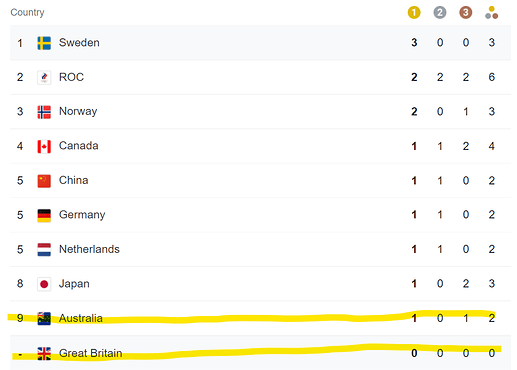Image resolution: width=517 pixels, height=370 pixels.
Task: Select the Great Britain row name
Action: point(90,353)
